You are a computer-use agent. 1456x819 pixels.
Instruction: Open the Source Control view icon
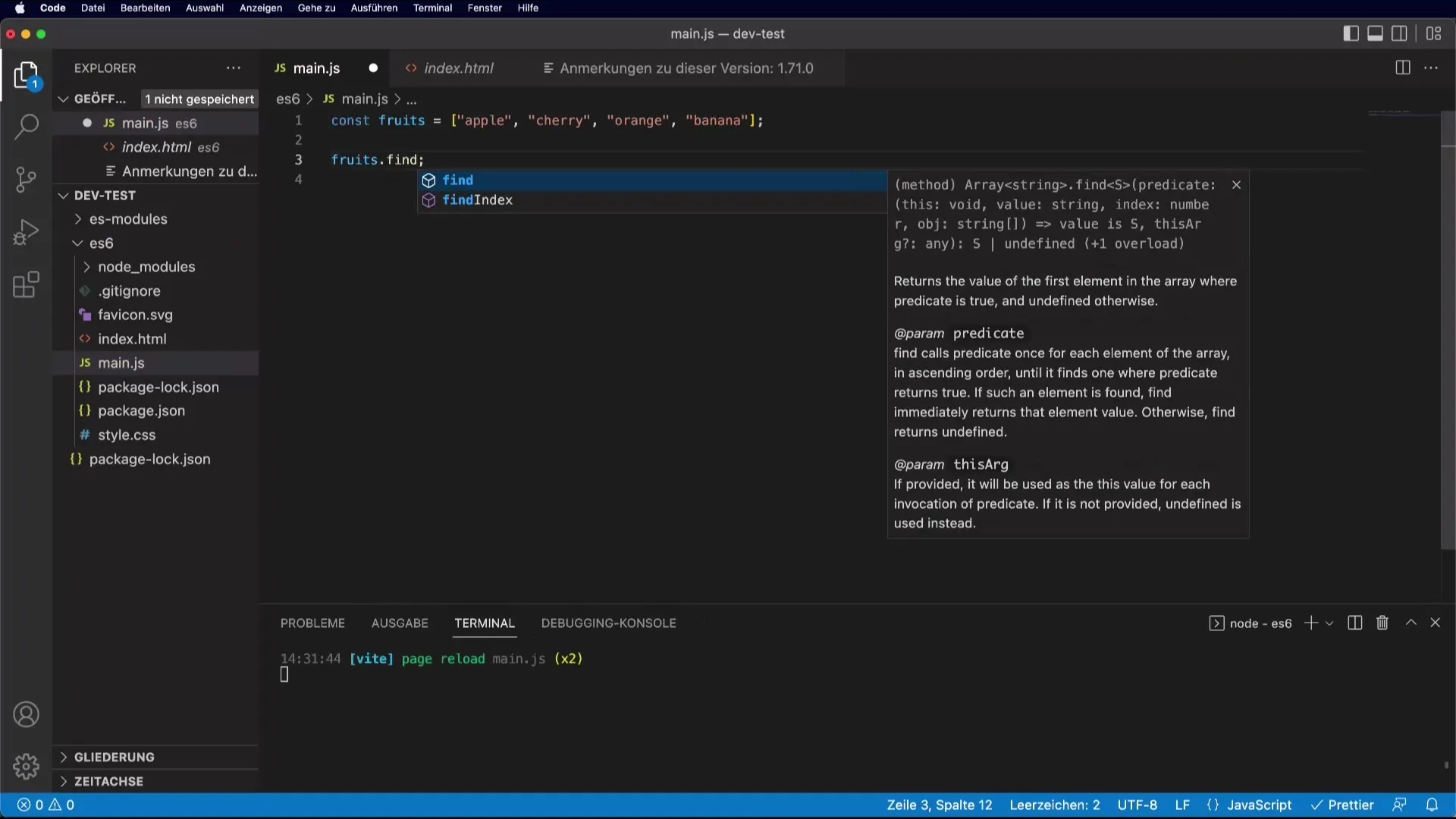point(27,180)
